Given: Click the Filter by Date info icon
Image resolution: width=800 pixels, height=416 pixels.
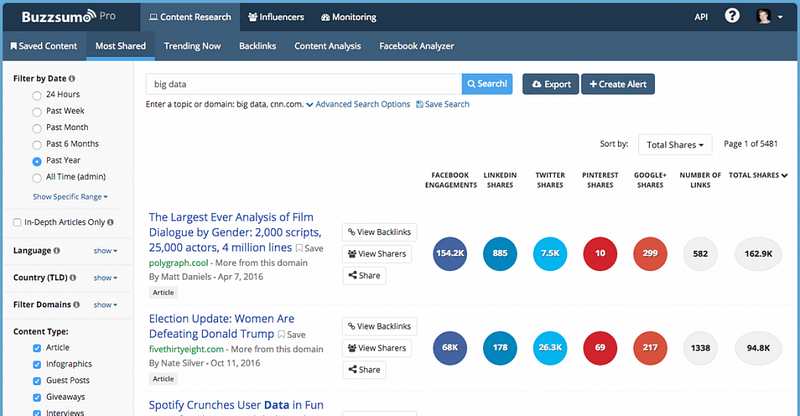Looking at the screenshot, I should (72, 79).
